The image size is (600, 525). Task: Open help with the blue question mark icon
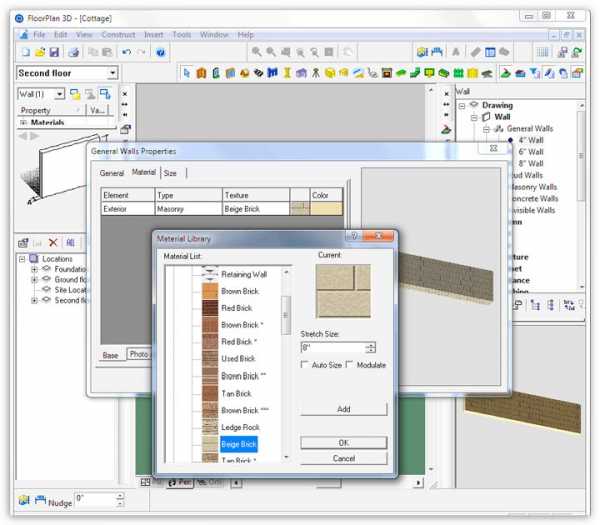point(160,52)
